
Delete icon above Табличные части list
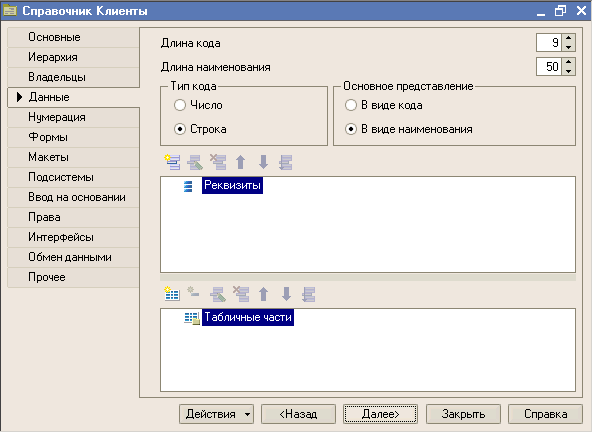(x=241, y=294)
